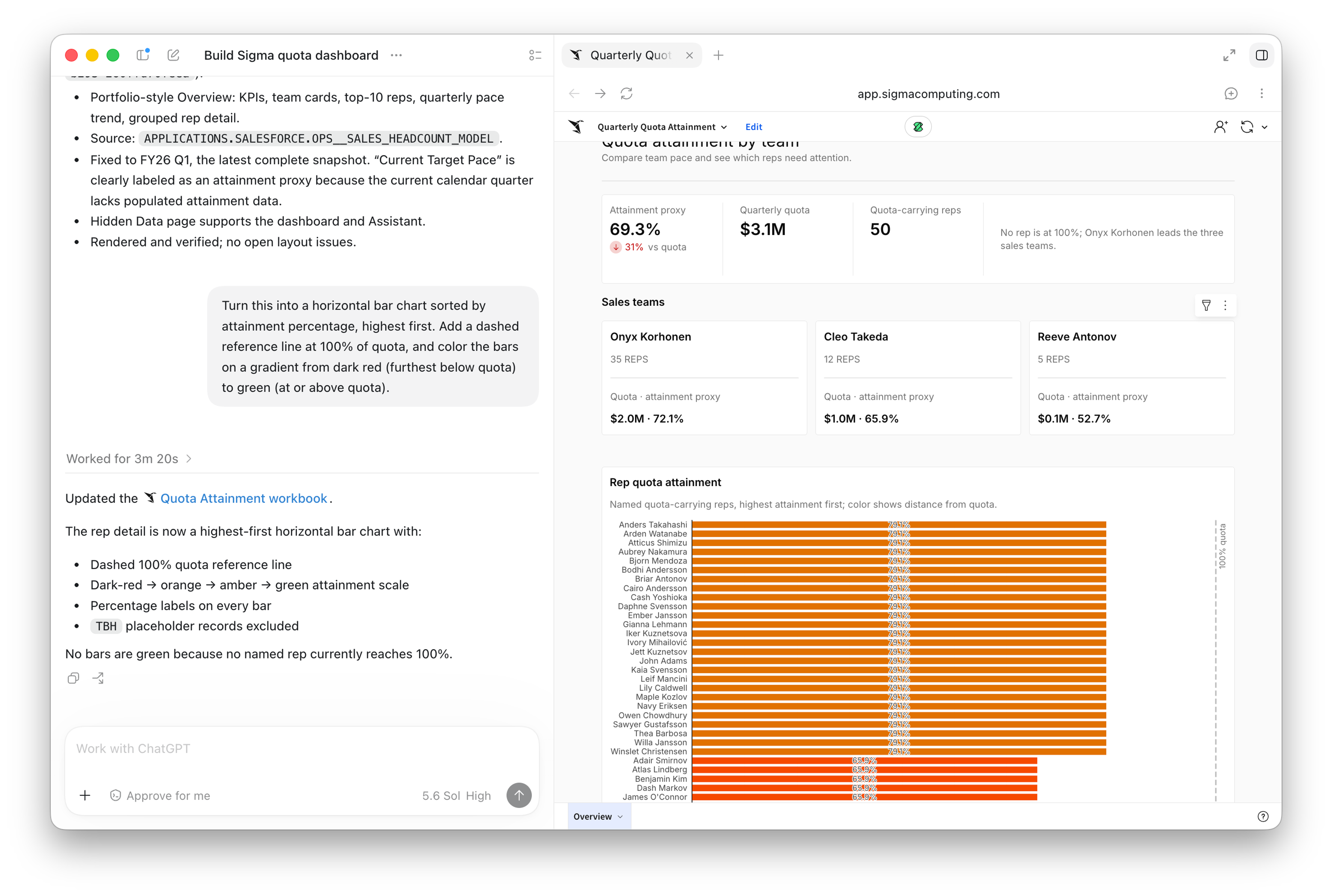The image size is (1332, 896).
Task: Expand browser panel to full screen
Action: [x=1229, y=55]
